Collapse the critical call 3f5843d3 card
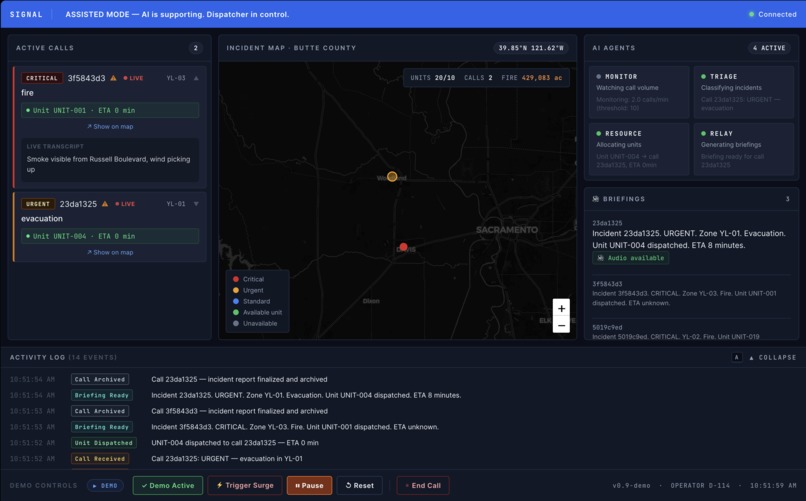This screenshot has height=501, width=806. click(x=196, y=78)
